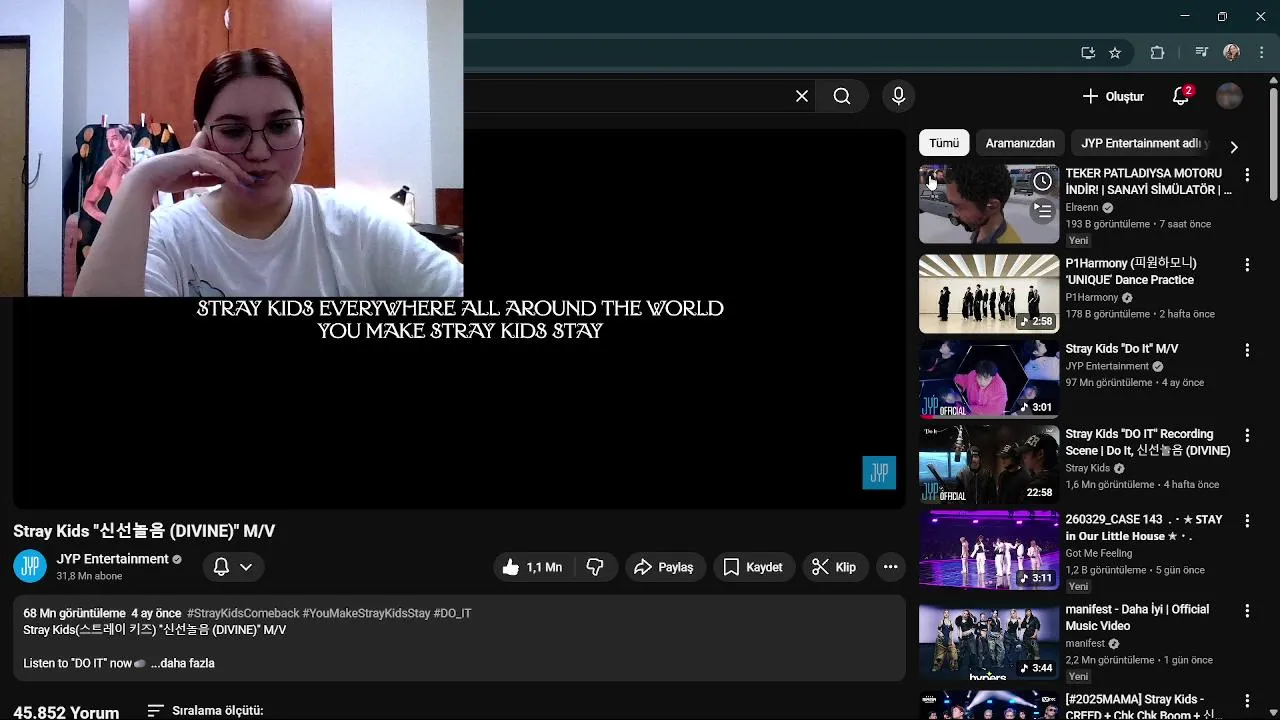Add the Elraenn video to queue

[1043, 211]
